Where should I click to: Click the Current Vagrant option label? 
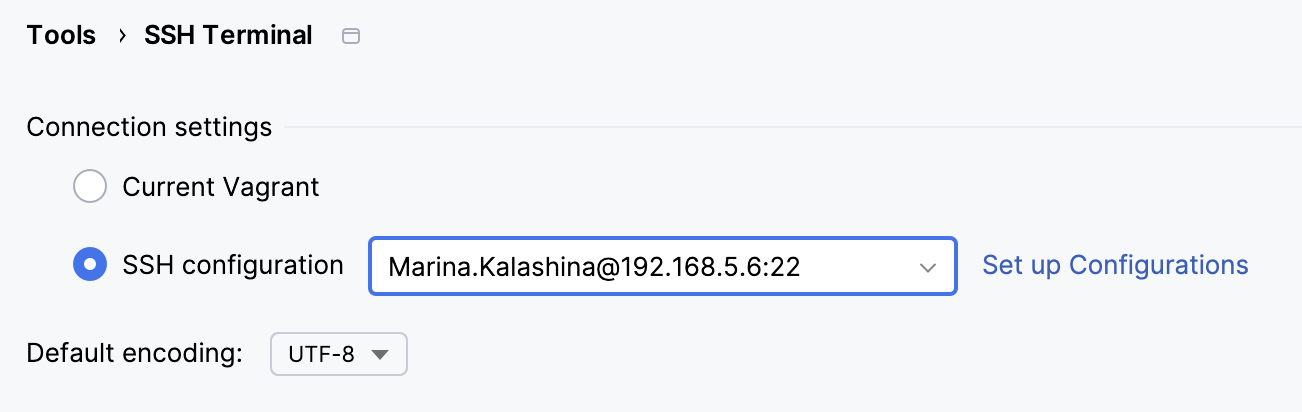[x=221, y=187]
